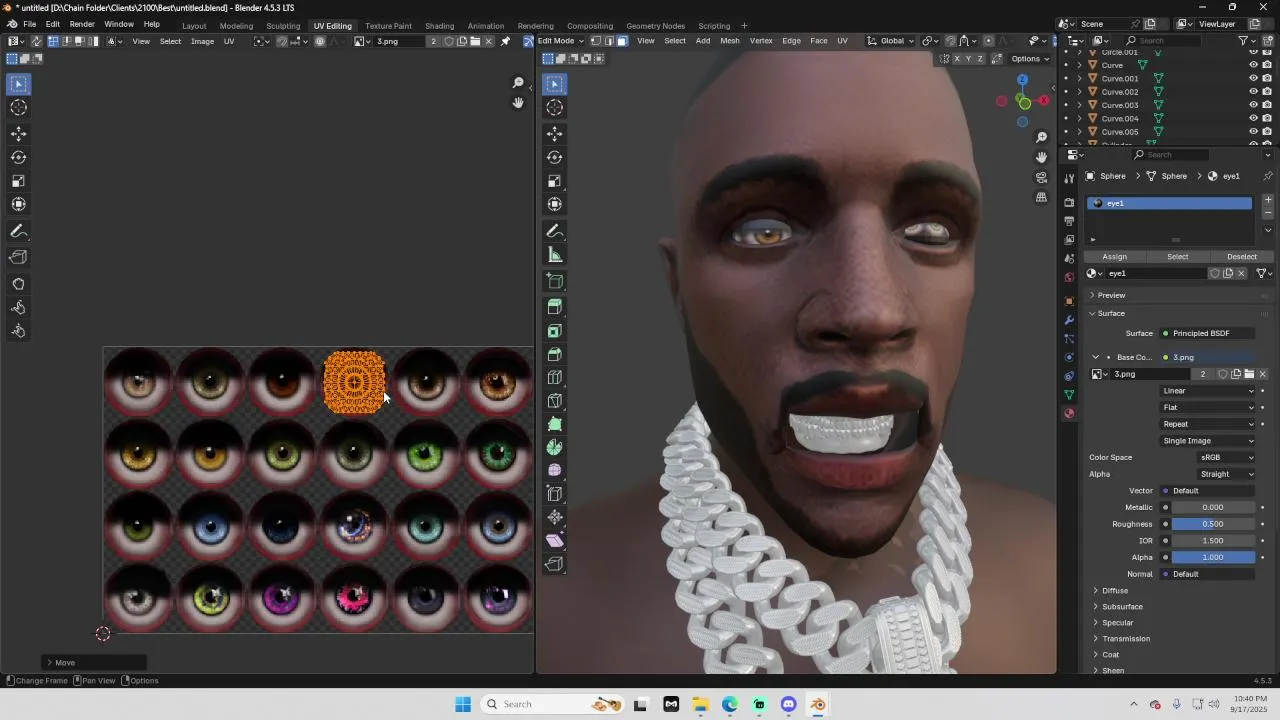Open the File menu
The height and width of the screenshot is (720, 1280).
point(30,24)
